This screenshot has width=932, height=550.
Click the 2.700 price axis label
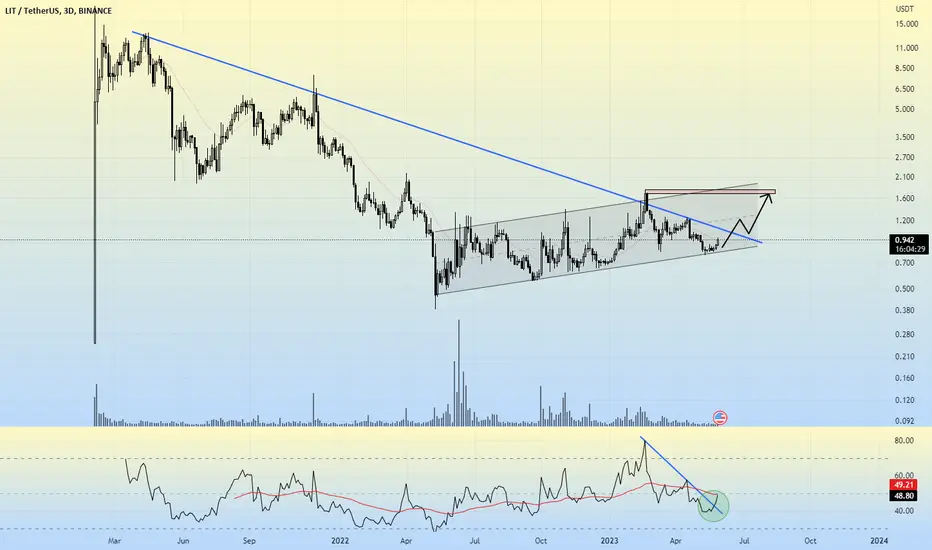tap(905, 158)
